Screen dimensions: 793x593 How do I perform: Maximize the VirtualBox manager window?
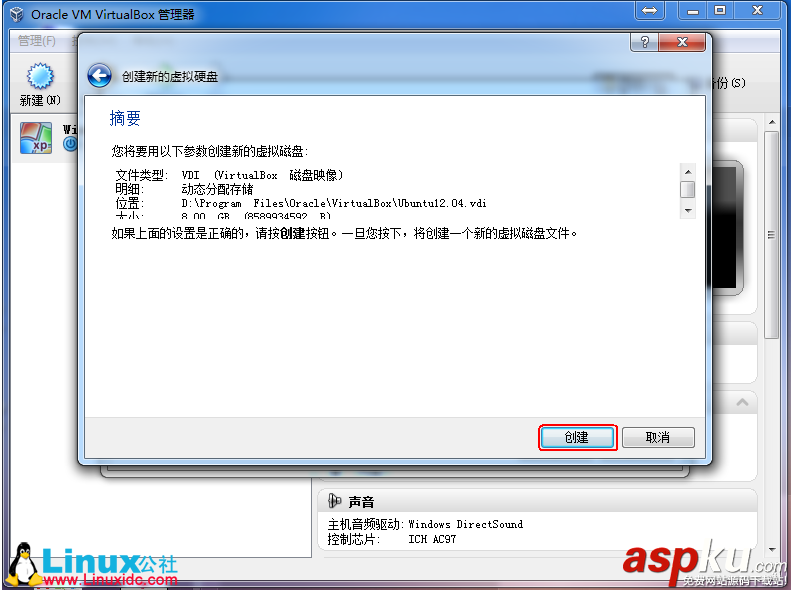[x=720, y=10]
